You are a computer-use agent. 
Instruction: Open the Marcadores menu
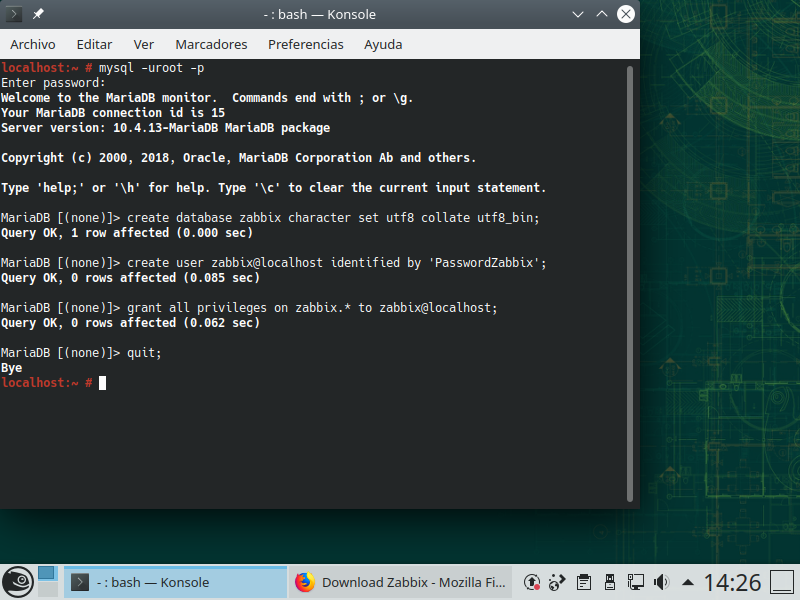click(x=211, y=44)
